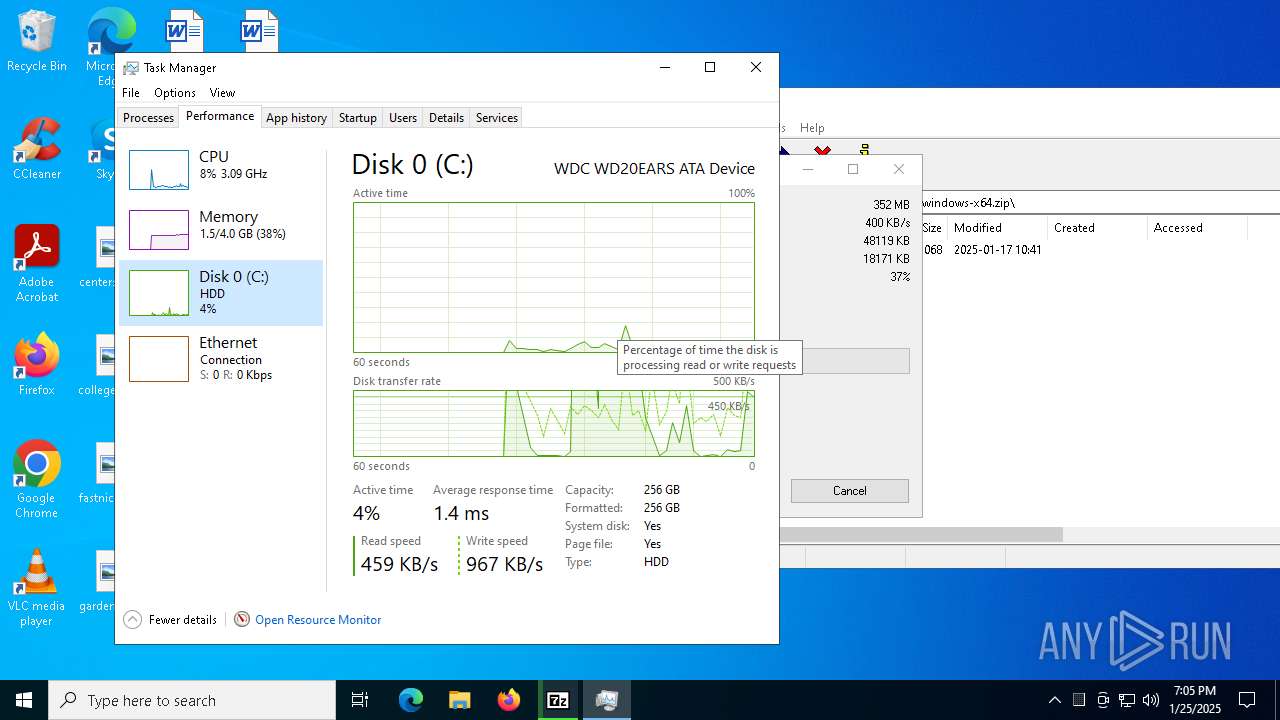Open the notification center icon

tap(1247, 700)
